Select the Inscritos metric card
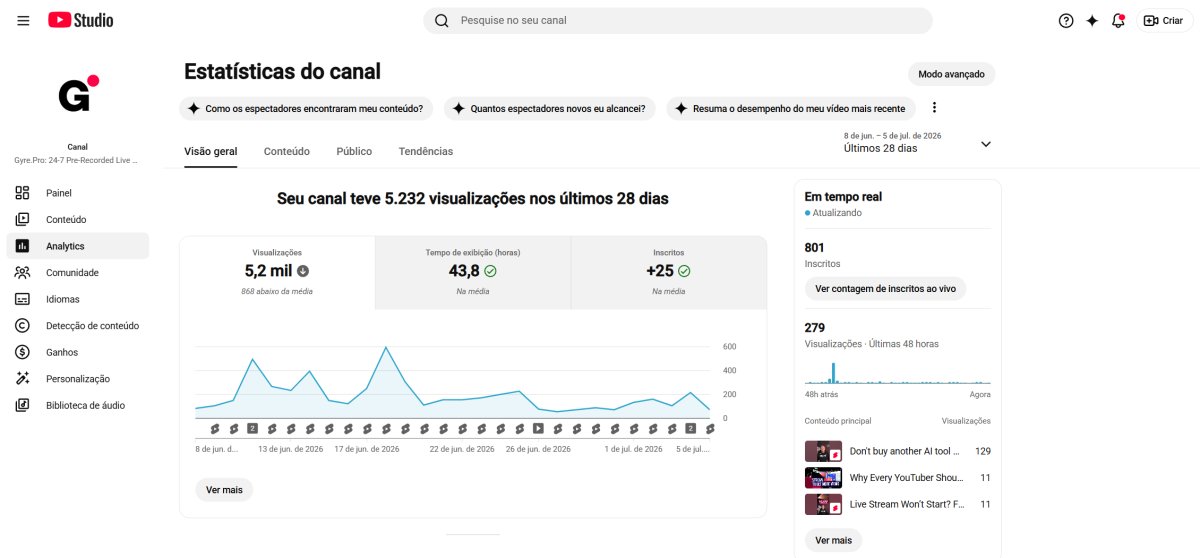The image size is (1200, 558). click(668, 272)
